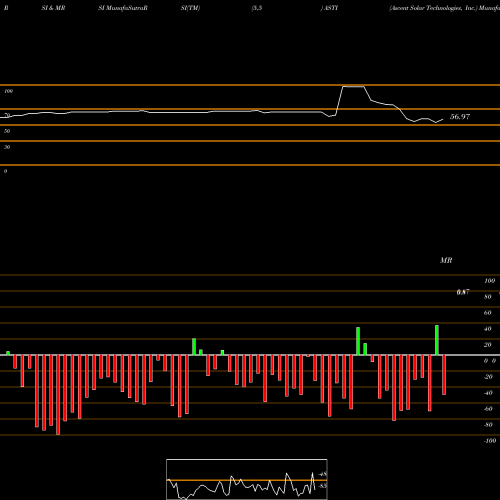Click the "(5,5" indicator parameters text
Image resolution: width=500 pixels, height=500 pixels.
(x=257, y=8)
